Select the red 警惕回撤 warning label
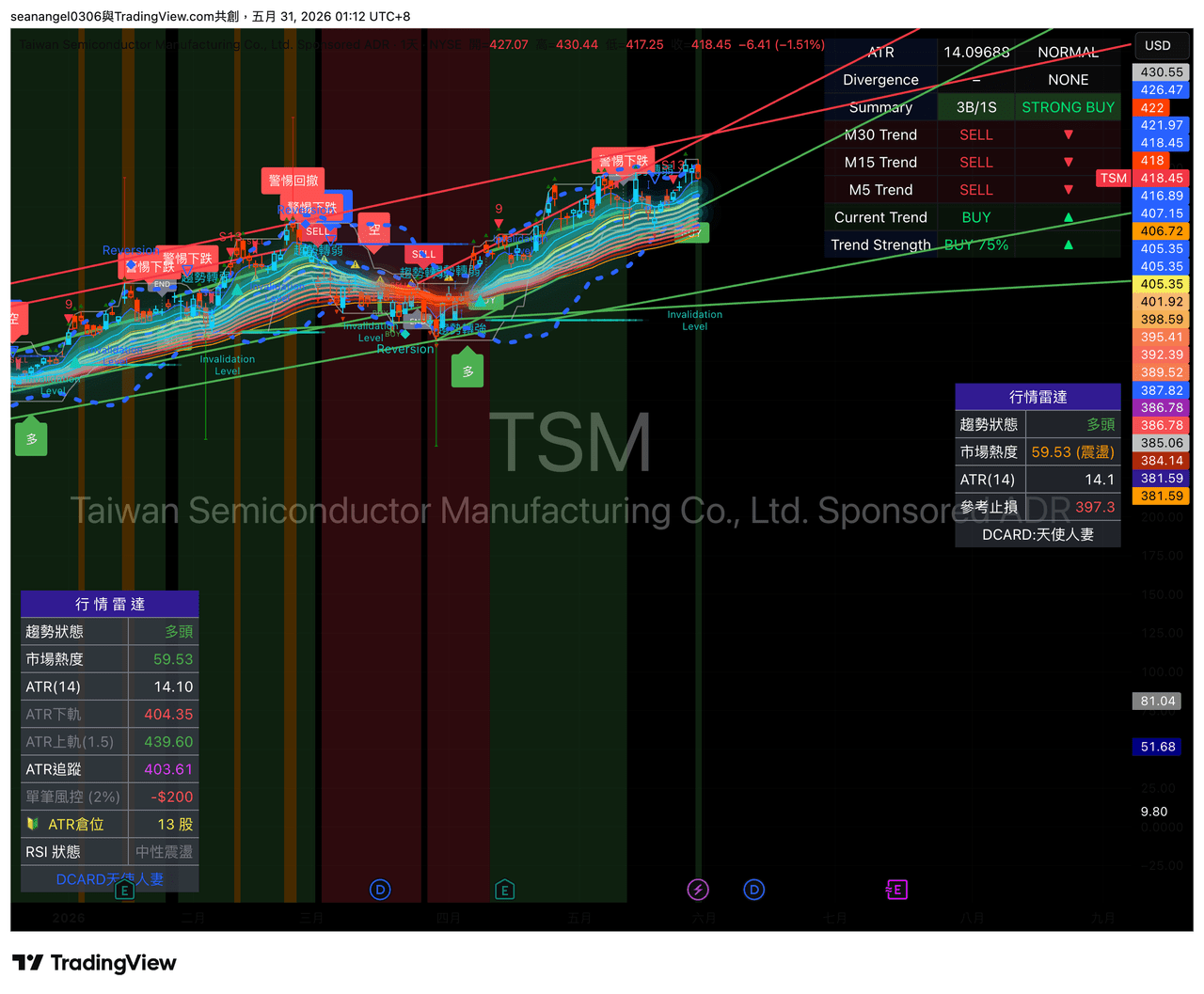Viewport: 1204px width, 994px height. click(293, 181)
